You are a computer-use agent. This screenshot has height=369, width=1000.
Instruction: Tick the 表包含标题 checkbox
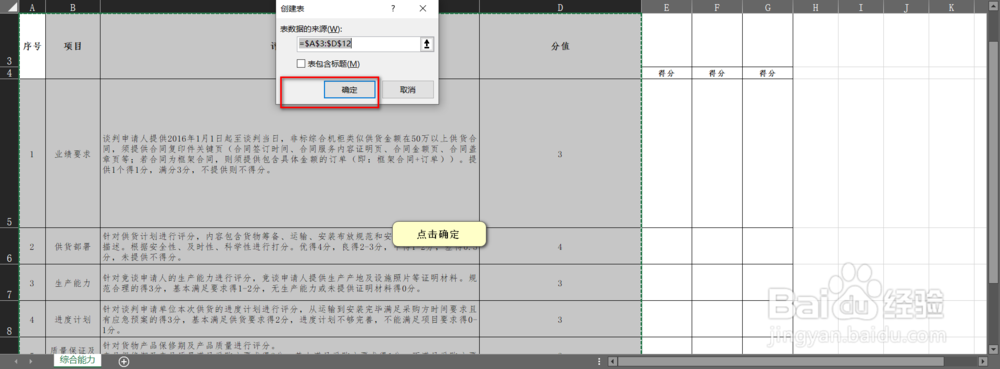coord(302,64)
